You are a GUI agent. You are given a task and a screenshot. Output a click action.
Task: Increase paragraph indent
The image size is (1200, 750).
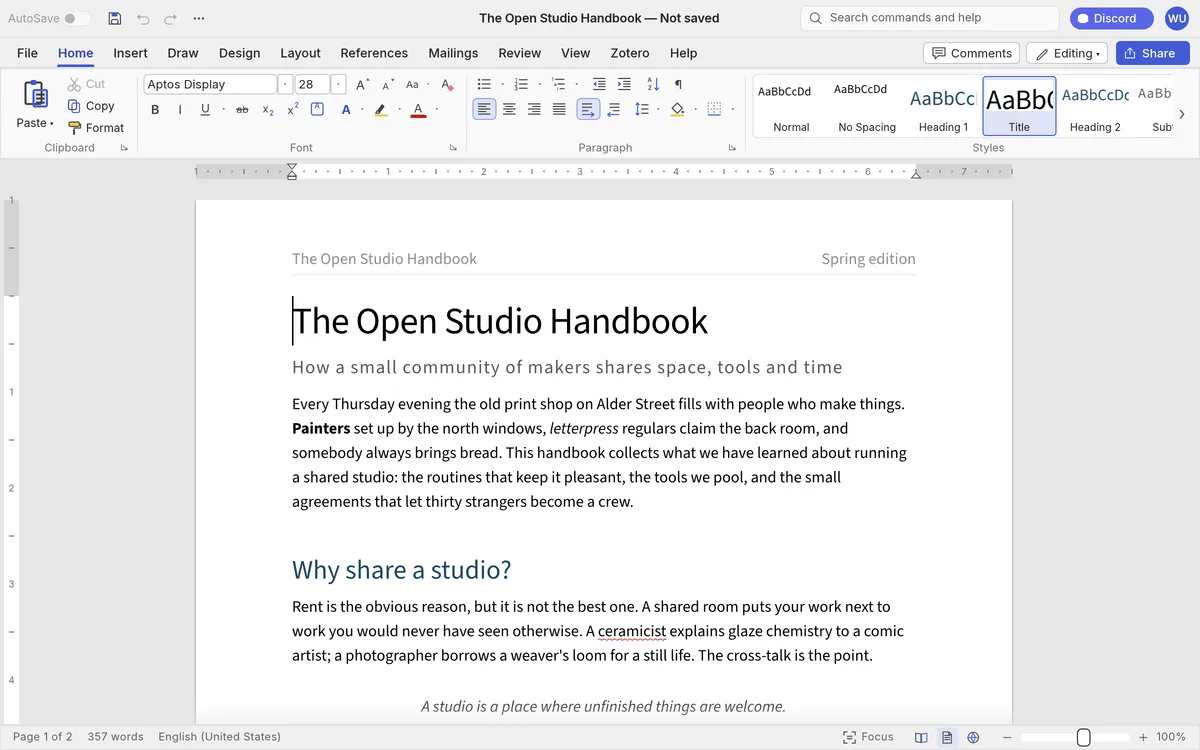click(x=624, y=84)
